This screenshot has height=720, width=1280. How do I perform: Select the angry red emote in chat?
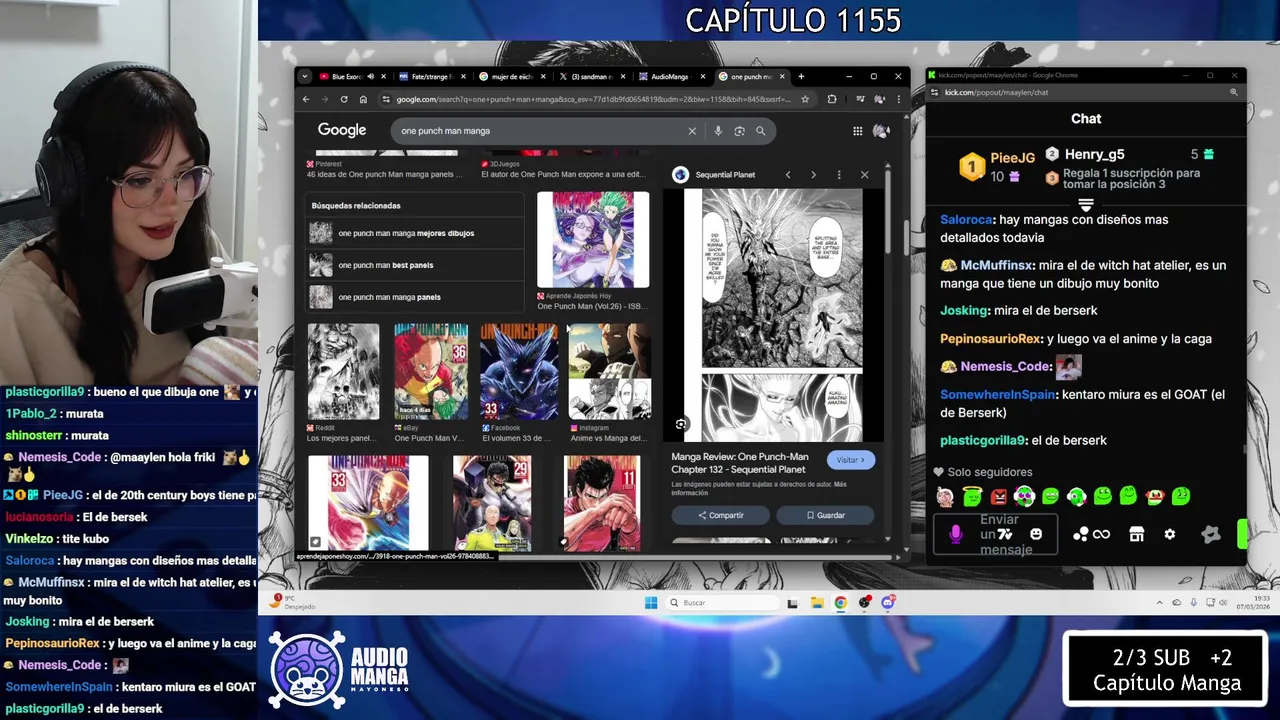[998, 496]
